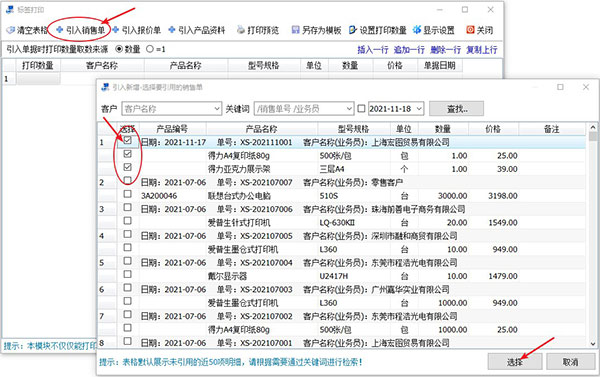Click the 备注 column header in the dialog
Screen dimensions: 600x377
[x=552, y=129]
